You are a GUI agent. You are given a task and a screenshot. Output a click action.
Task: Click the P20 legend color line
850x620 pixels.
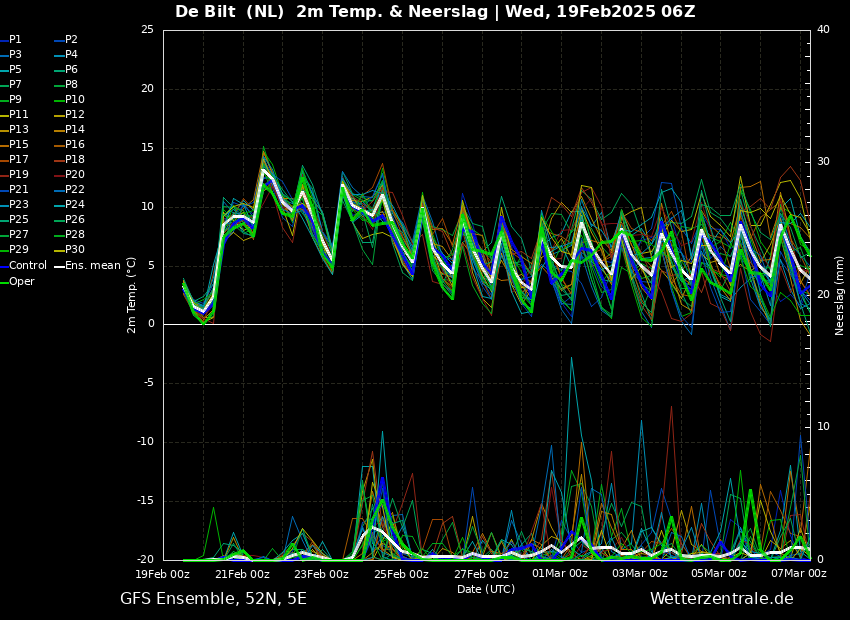pyautogui.click(x=59, y=175)
